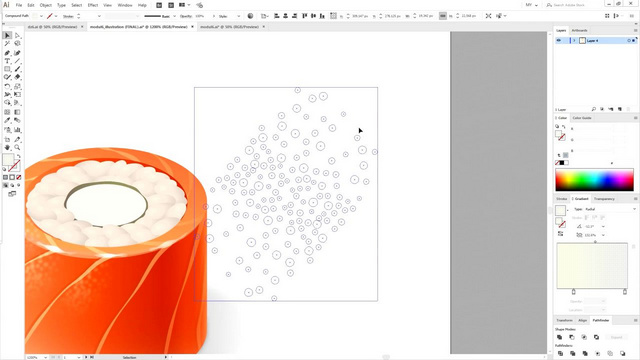Screen dimensions: 640x360
Task: Select the Free Transform tool
Action: (x=17, y=94)
